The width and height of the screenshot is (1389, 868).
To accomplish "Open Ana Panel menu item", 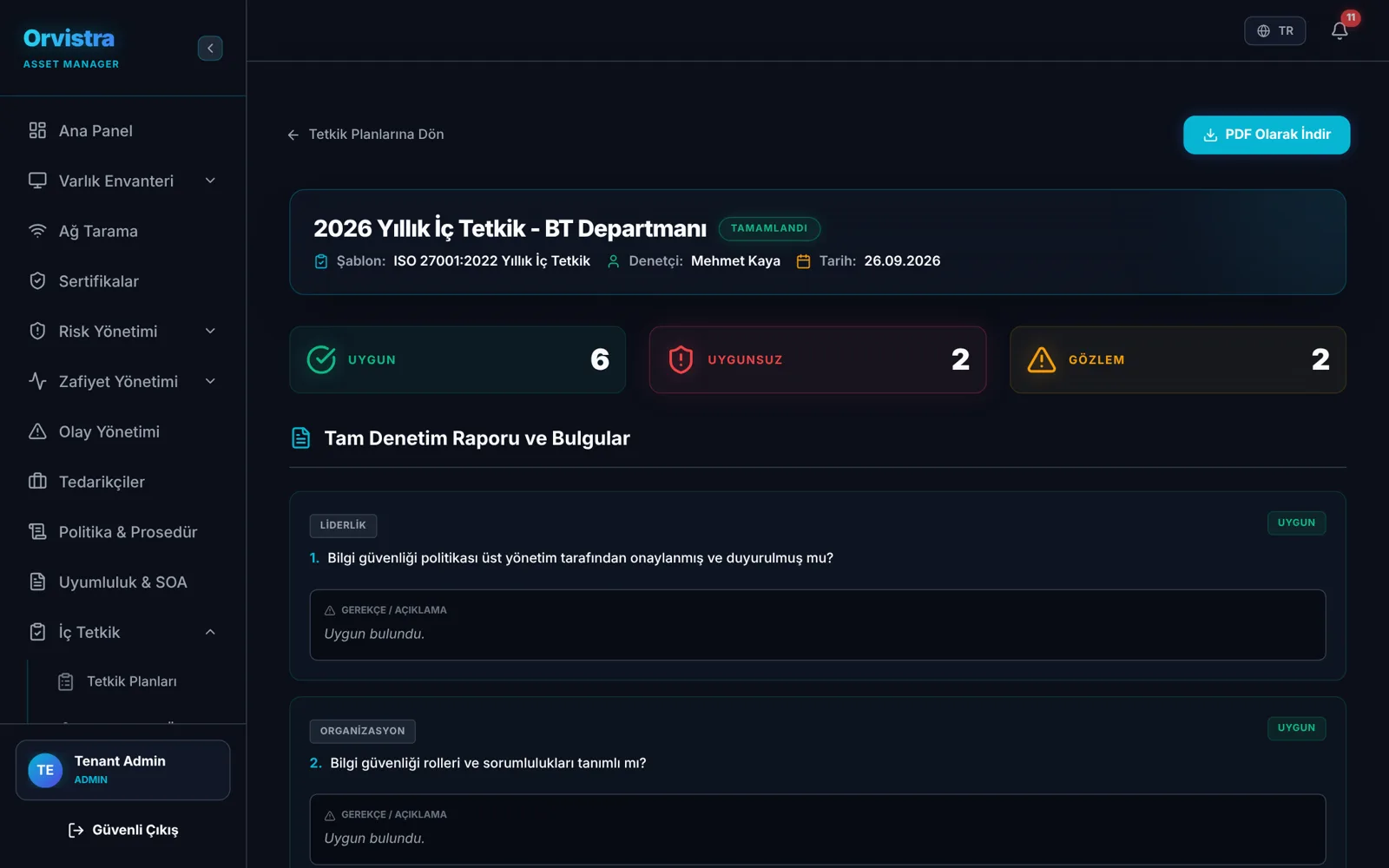I will (123, 130).
